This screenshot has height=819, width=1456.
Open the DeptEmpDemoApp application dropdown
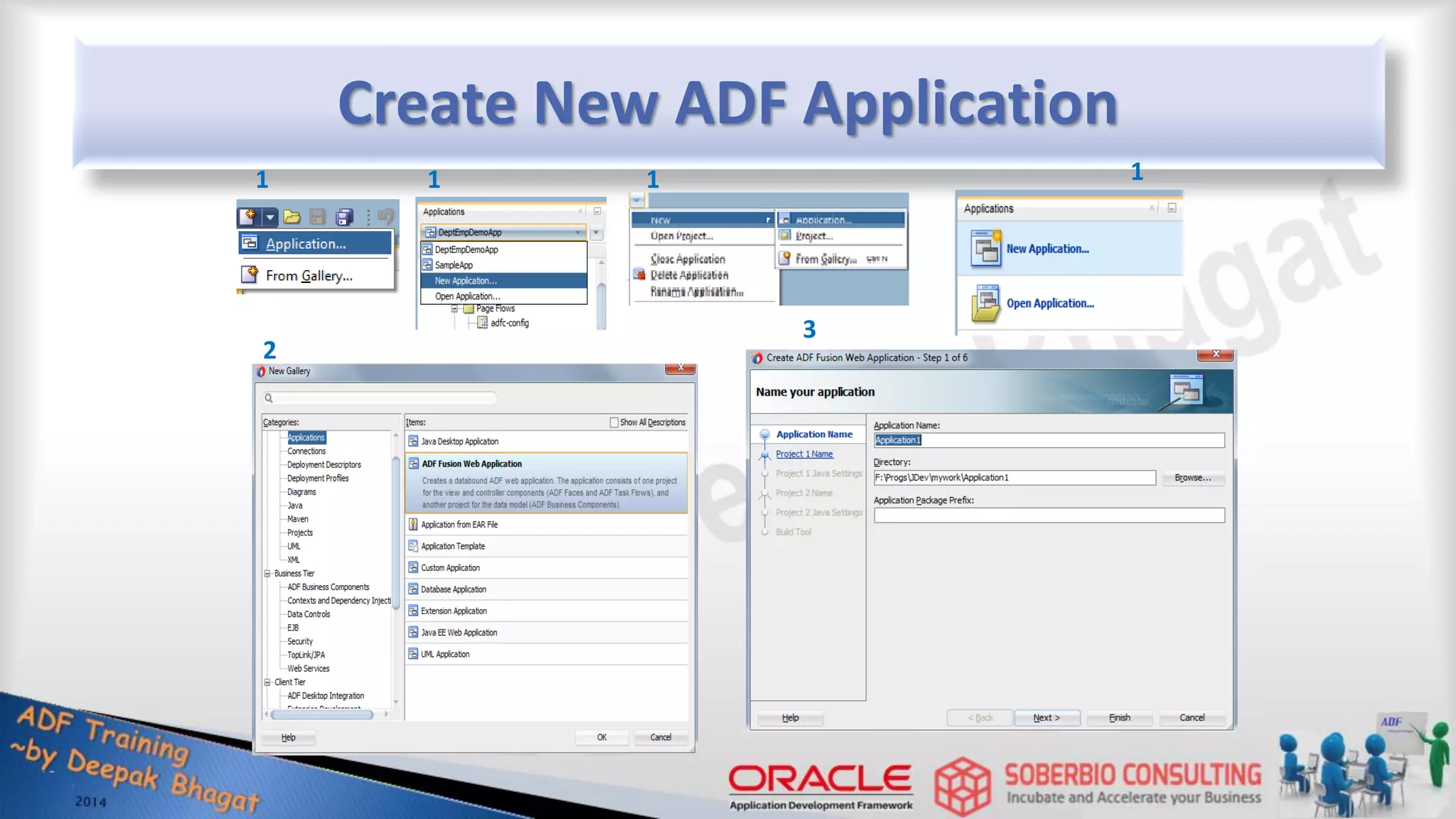[578, 232]
